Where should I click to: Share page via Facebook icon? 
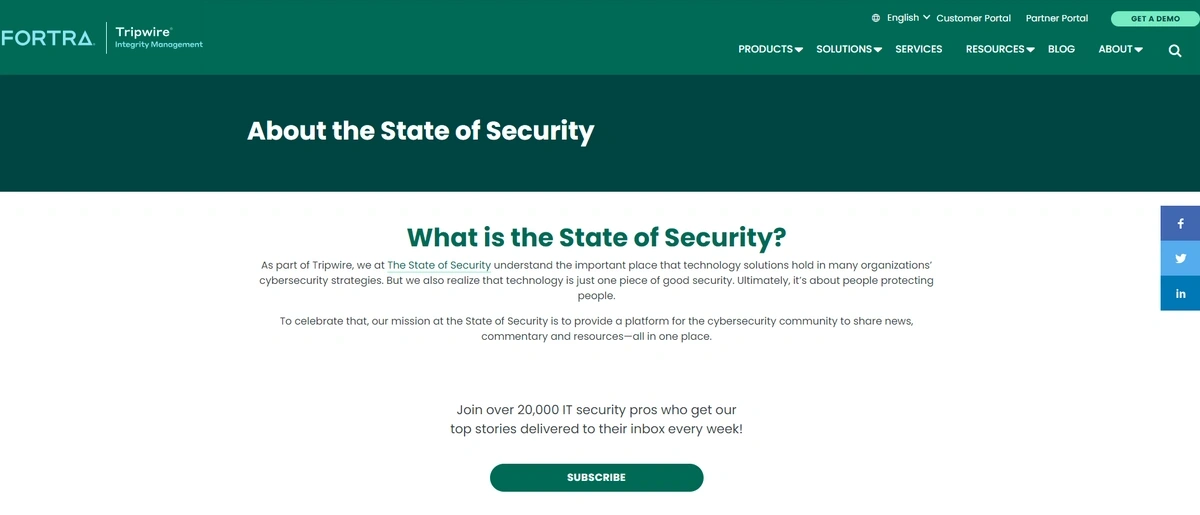[x=1180, y=224]
